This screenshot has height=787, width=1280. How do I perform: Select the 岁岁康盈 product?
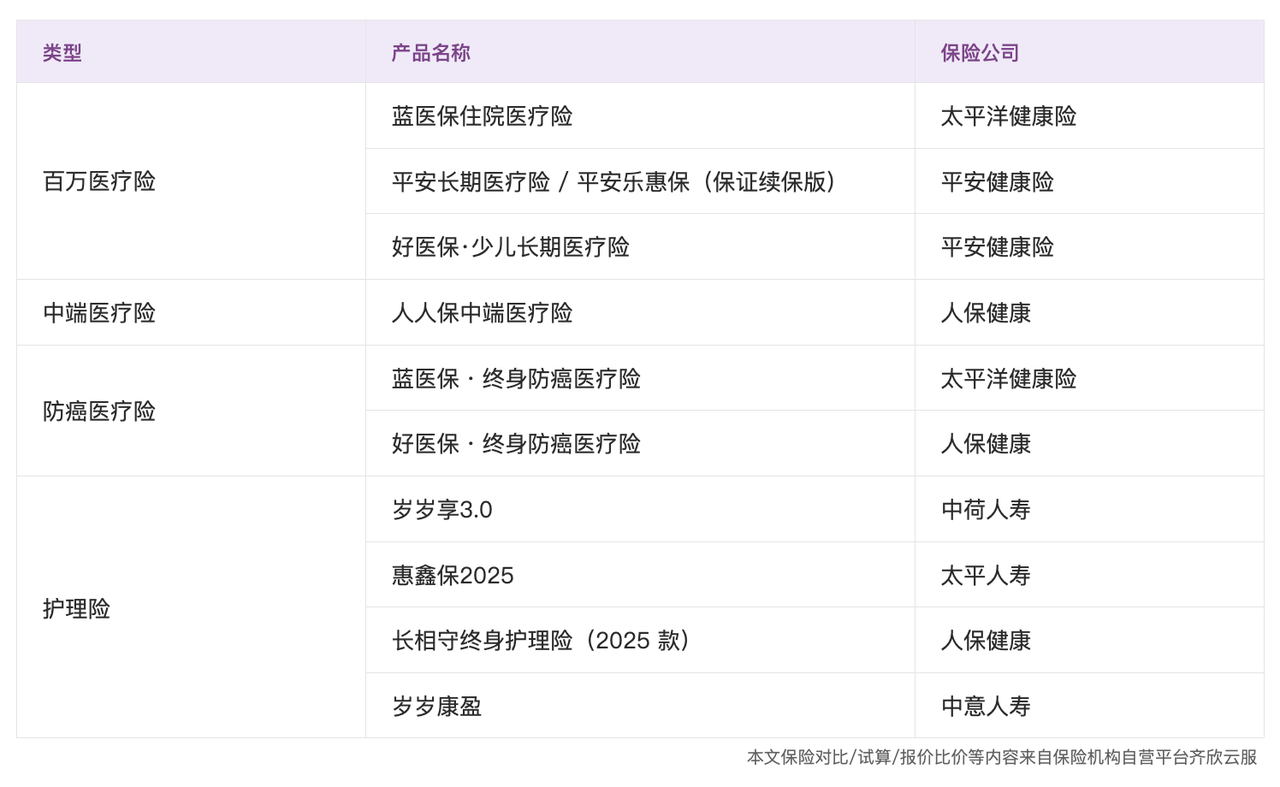(x=436, y=707)
